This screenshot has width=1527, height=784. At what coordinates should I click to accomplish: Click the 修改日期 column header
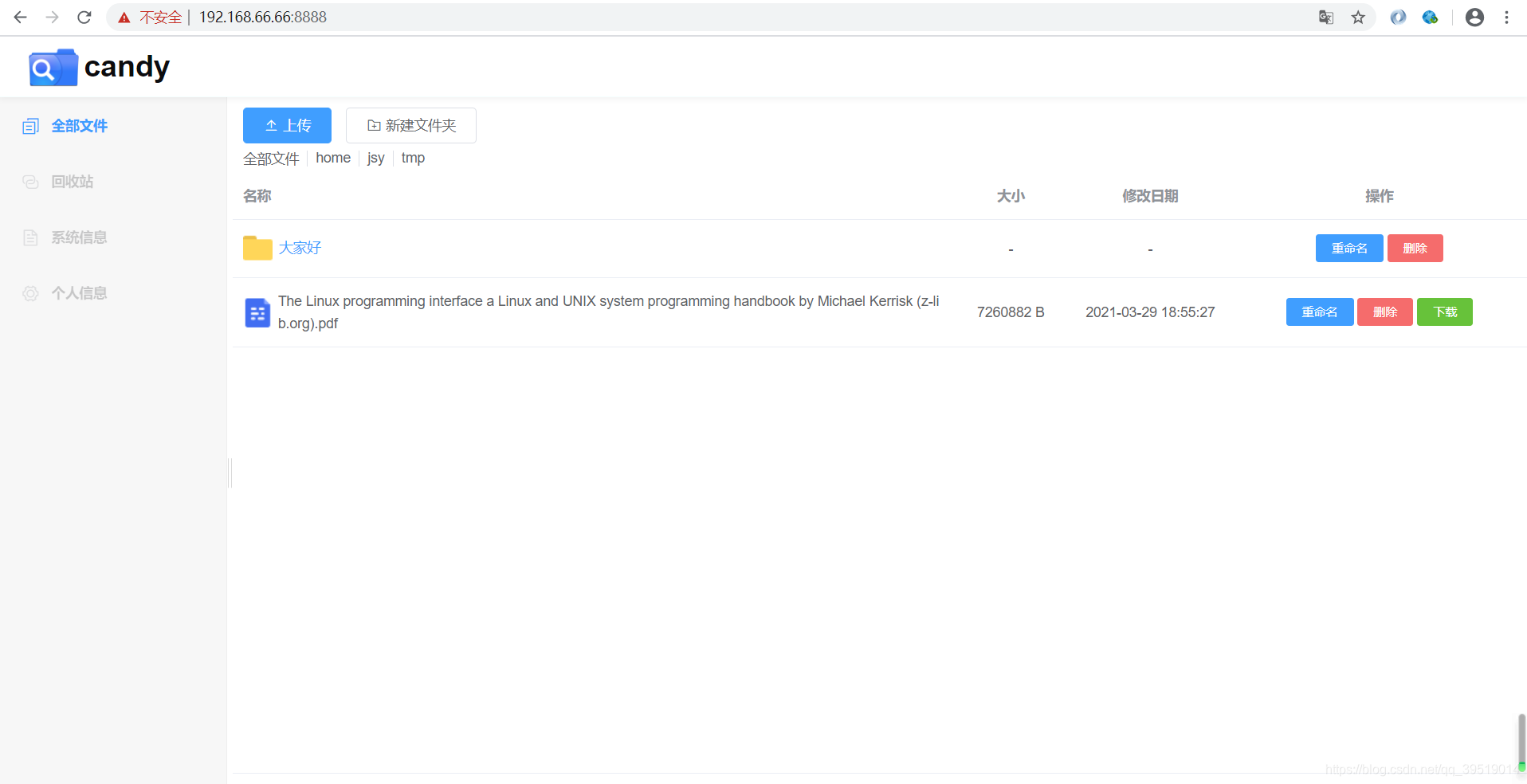click(x=1150, y=196)
